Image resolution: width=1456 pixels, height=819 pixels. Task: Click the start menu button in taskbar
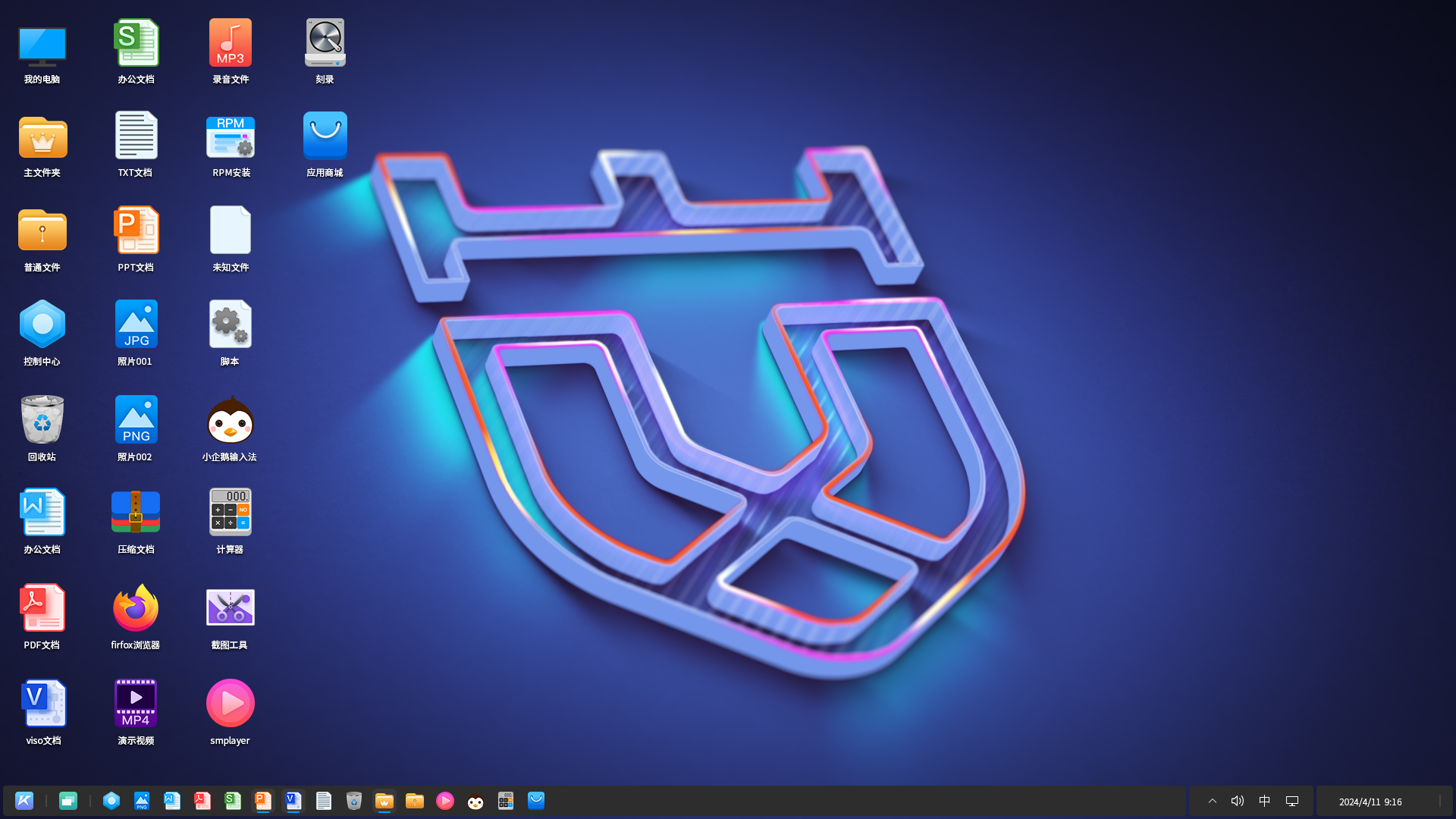24,801
